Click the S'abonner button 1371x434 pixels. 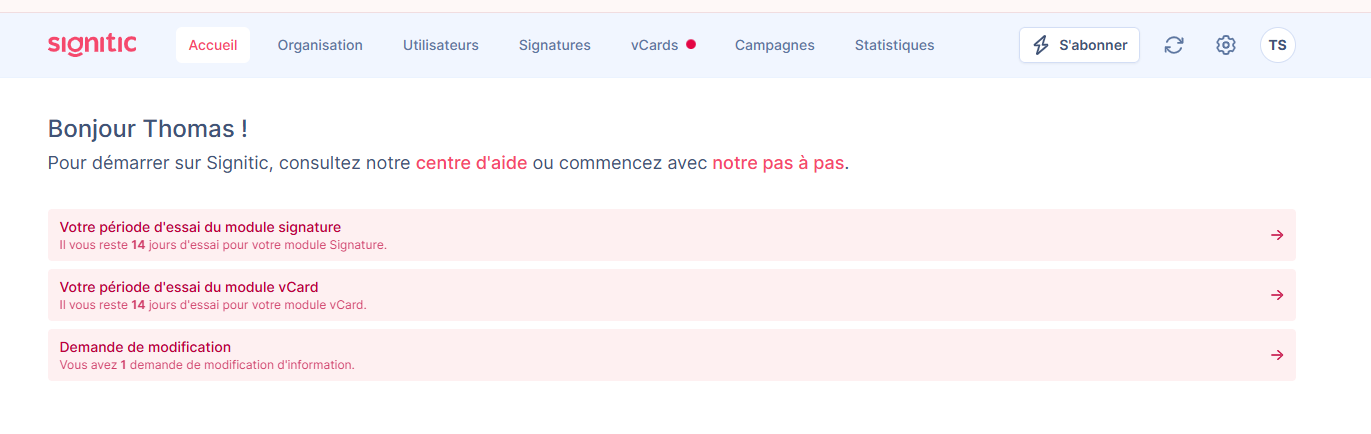pos(1079,45)
